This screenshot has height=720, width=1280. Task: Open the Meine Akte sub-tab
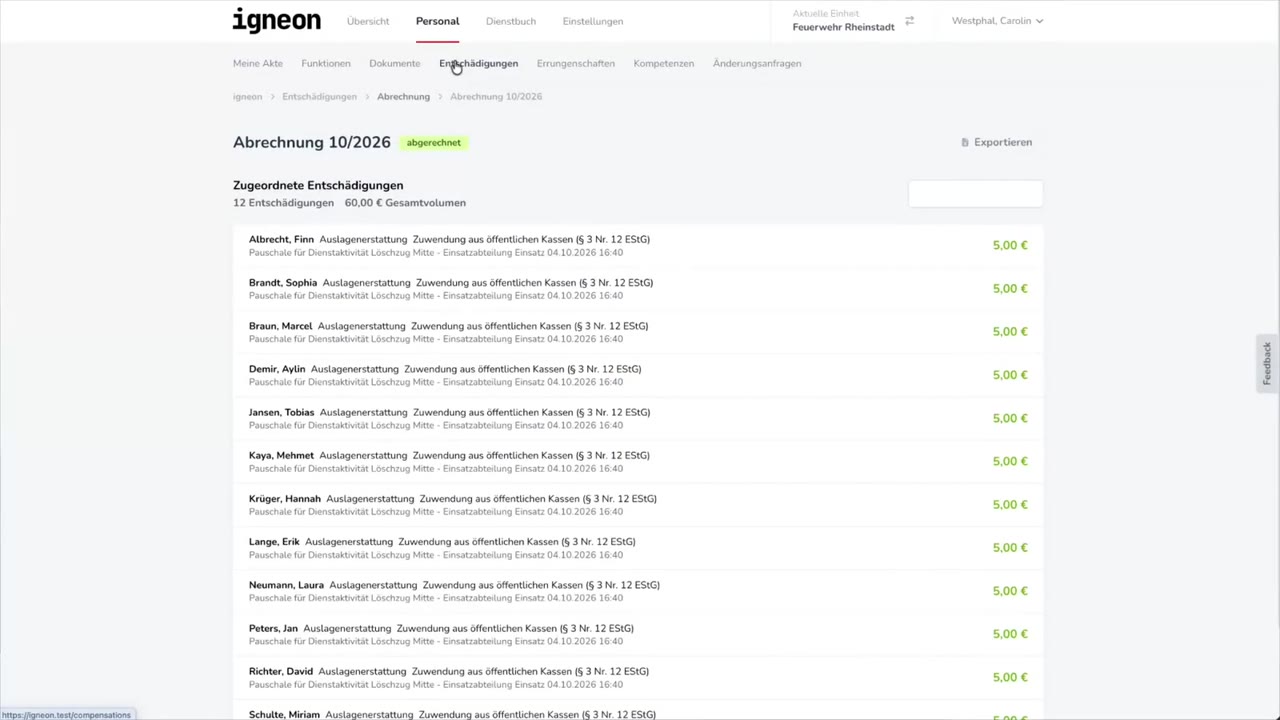pos(258,63)
